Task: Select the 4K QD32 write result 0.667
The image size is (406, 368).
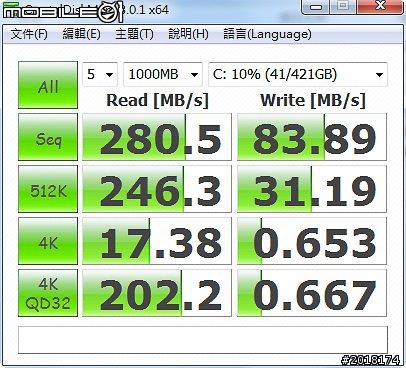Action: [312, 293]
